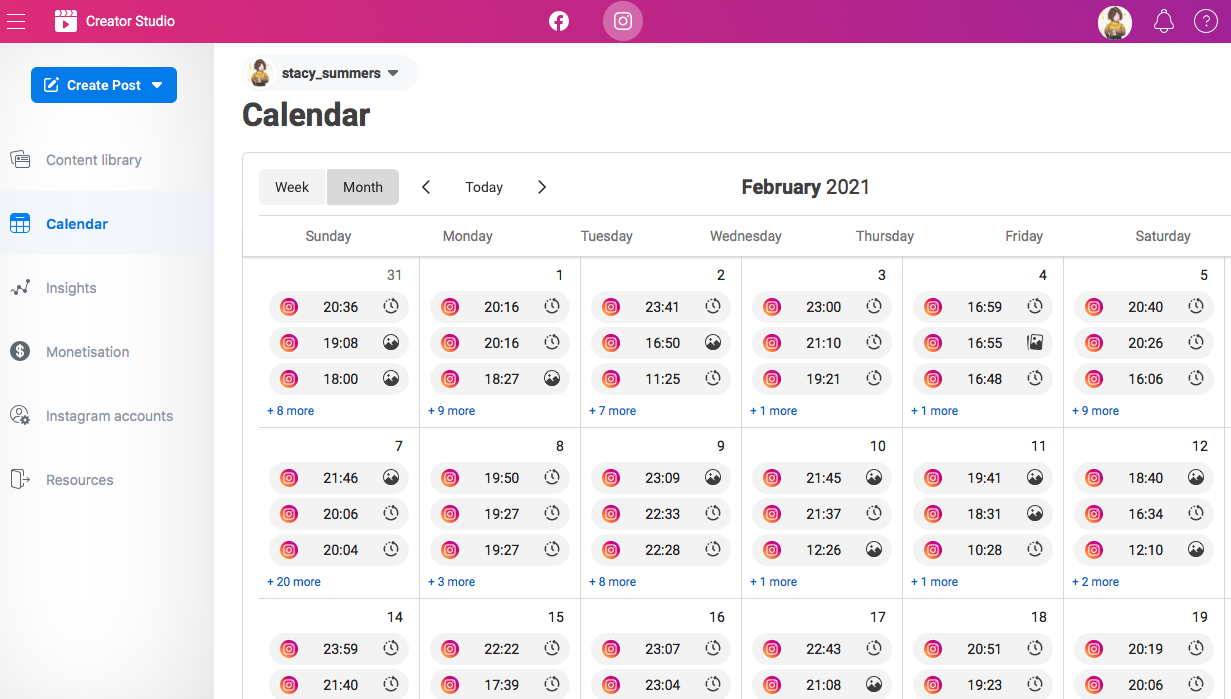Select the Month view tab
Image resolution: width=1231 pixels, height=699 pixels.
[362, 187]
